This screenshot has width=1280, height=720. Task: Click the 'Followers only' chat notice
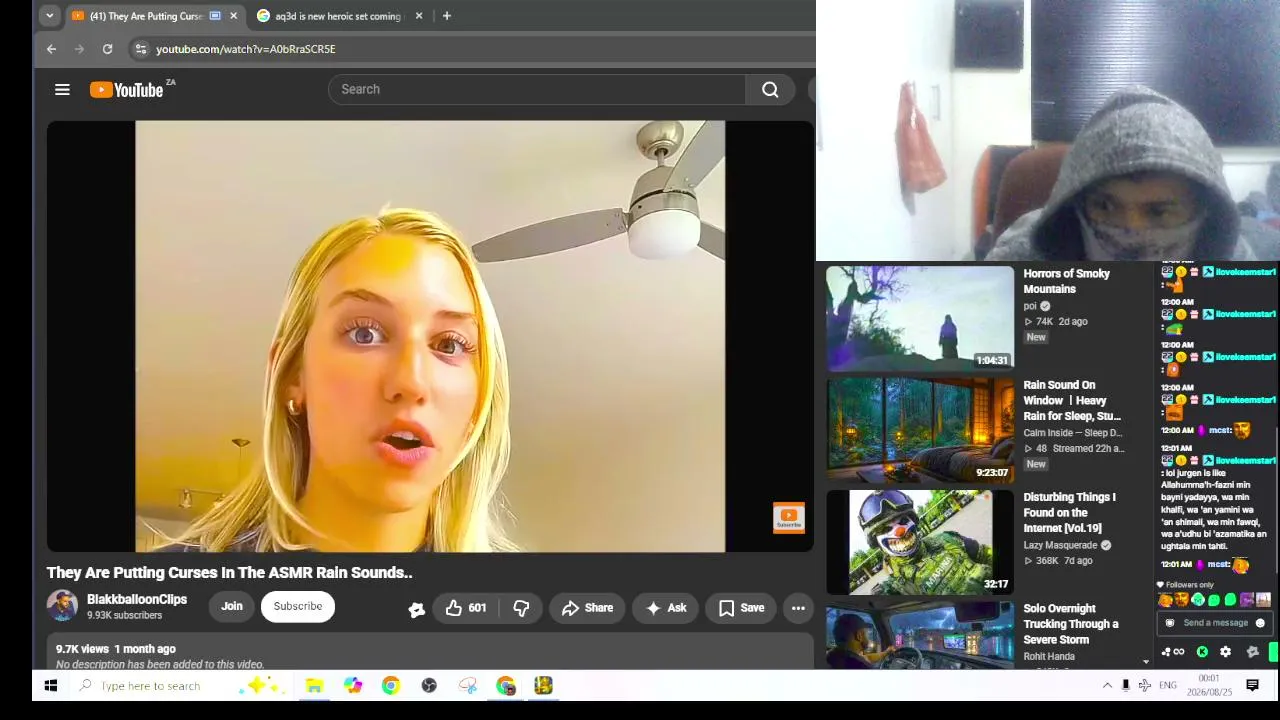pos(1186,585)
